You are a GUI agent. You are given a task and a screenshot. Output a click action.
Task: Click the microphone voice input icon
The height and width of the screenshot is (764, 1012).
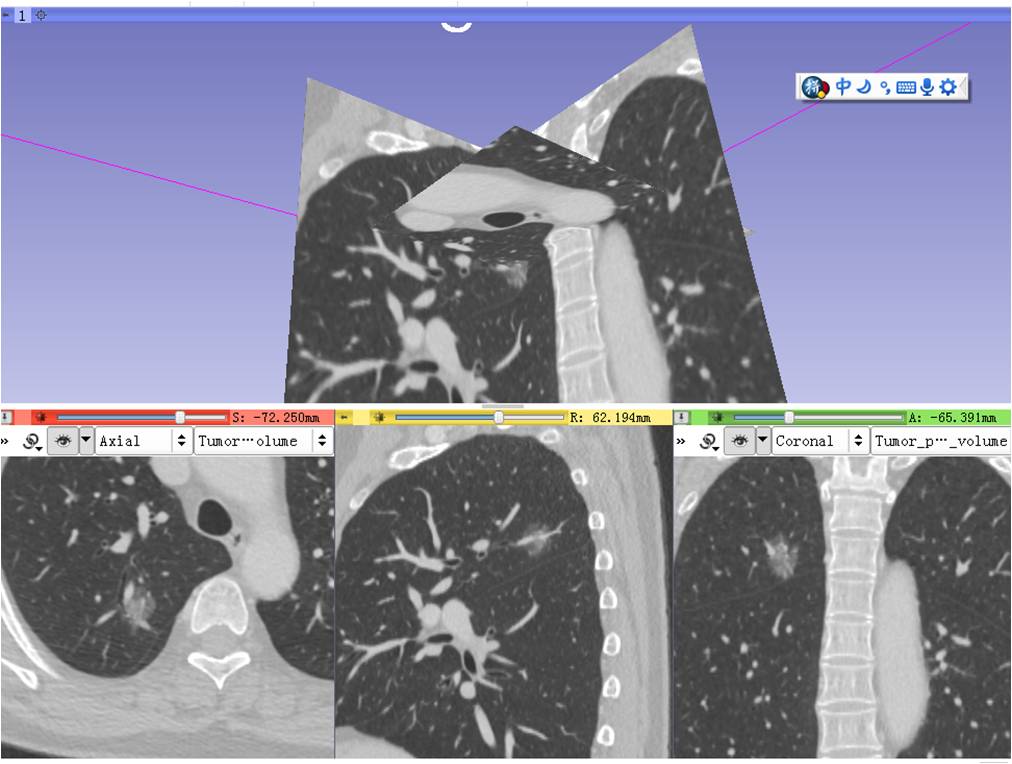click(927, 88)
